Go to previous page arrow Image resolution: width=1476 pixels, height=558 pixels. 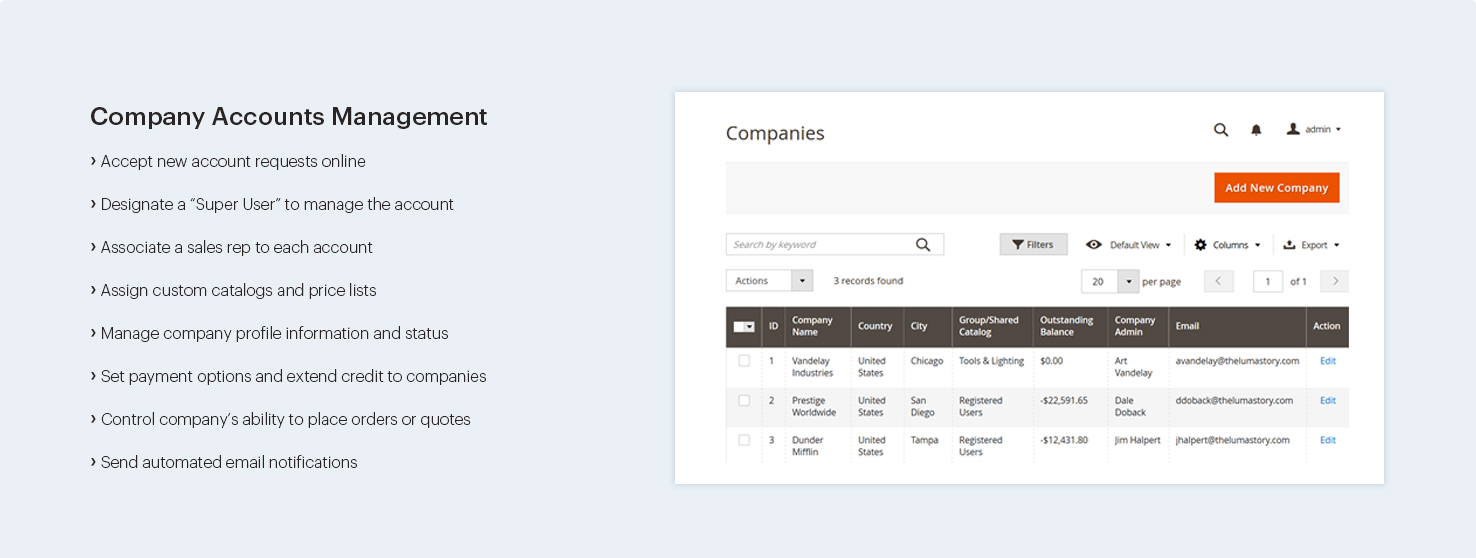point(1218,282)
